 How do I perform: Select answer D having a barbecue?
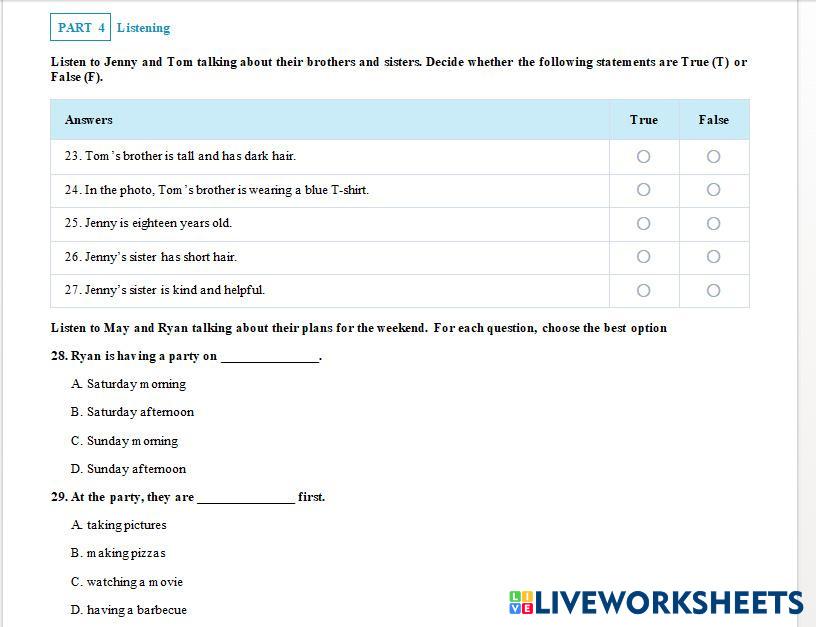(x=128, y=610)
